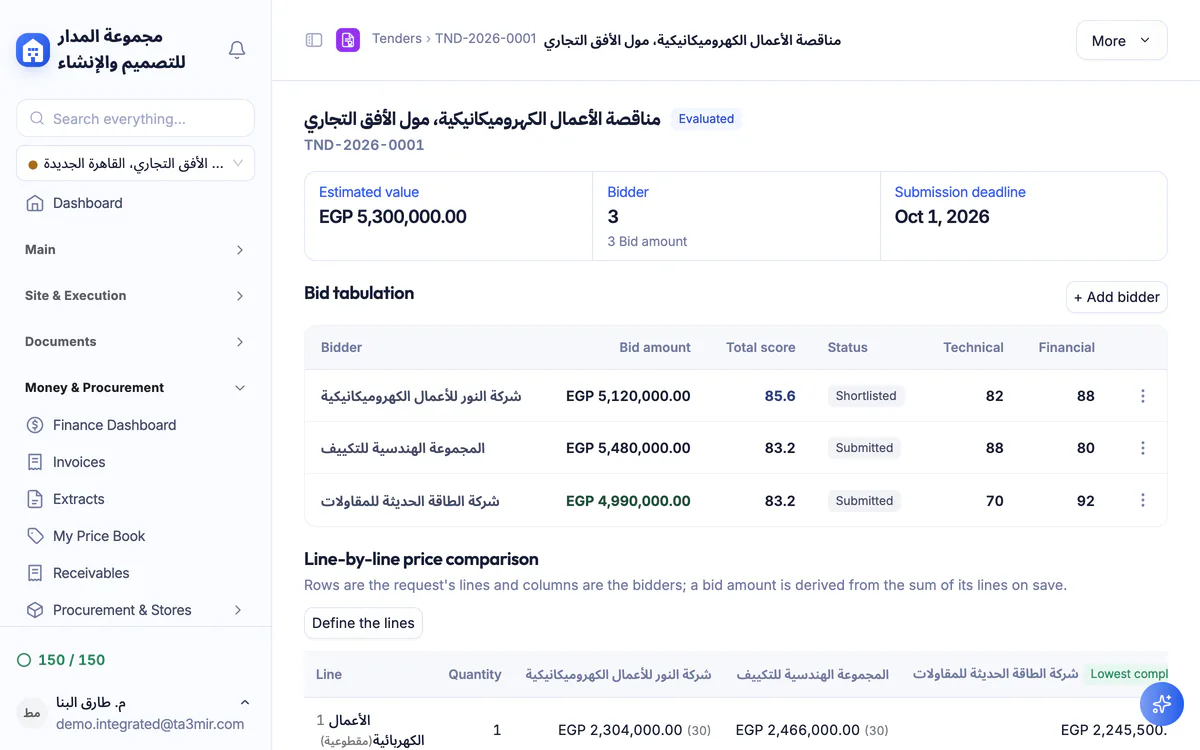1200x750 pixels.
Task: Click line price EGP 2,304,000.00
Action: 620,730
